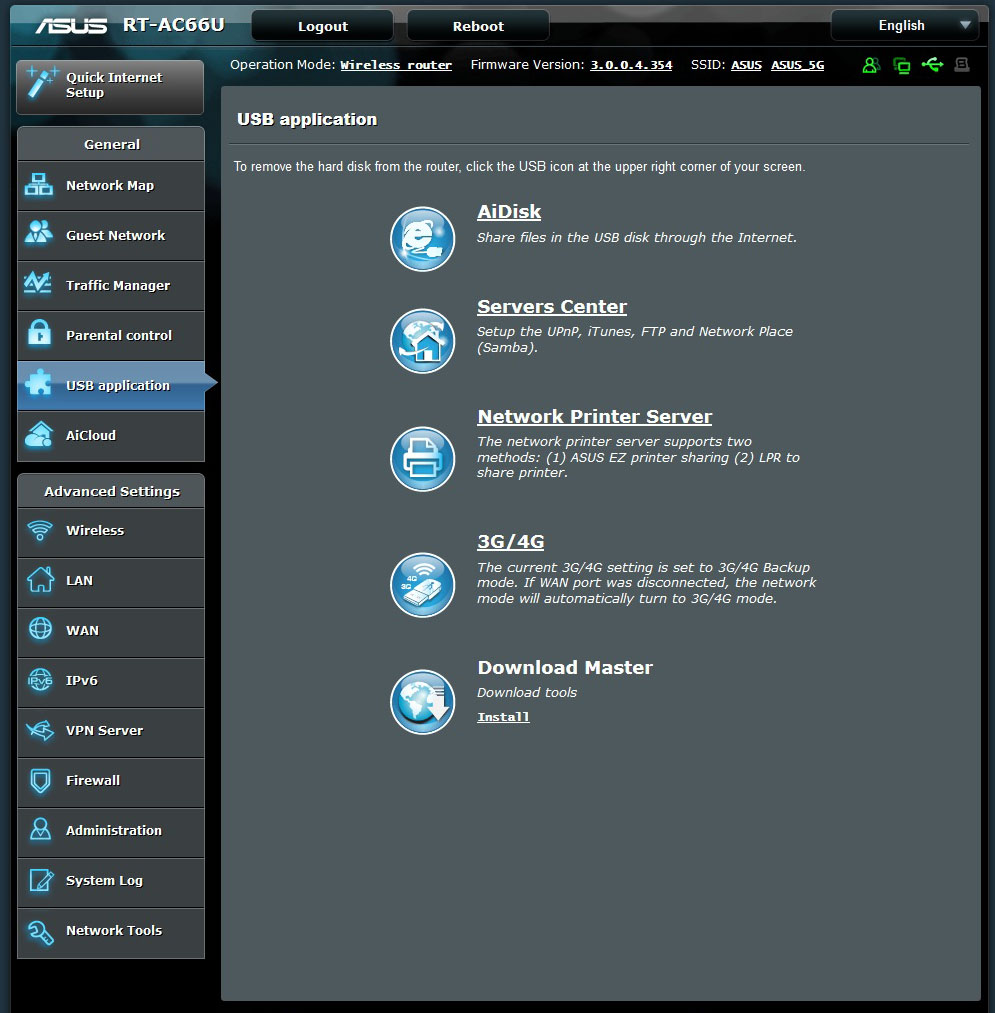Click the Administration user icon
The image size is (995, 1013).
(x=41, y=830)
